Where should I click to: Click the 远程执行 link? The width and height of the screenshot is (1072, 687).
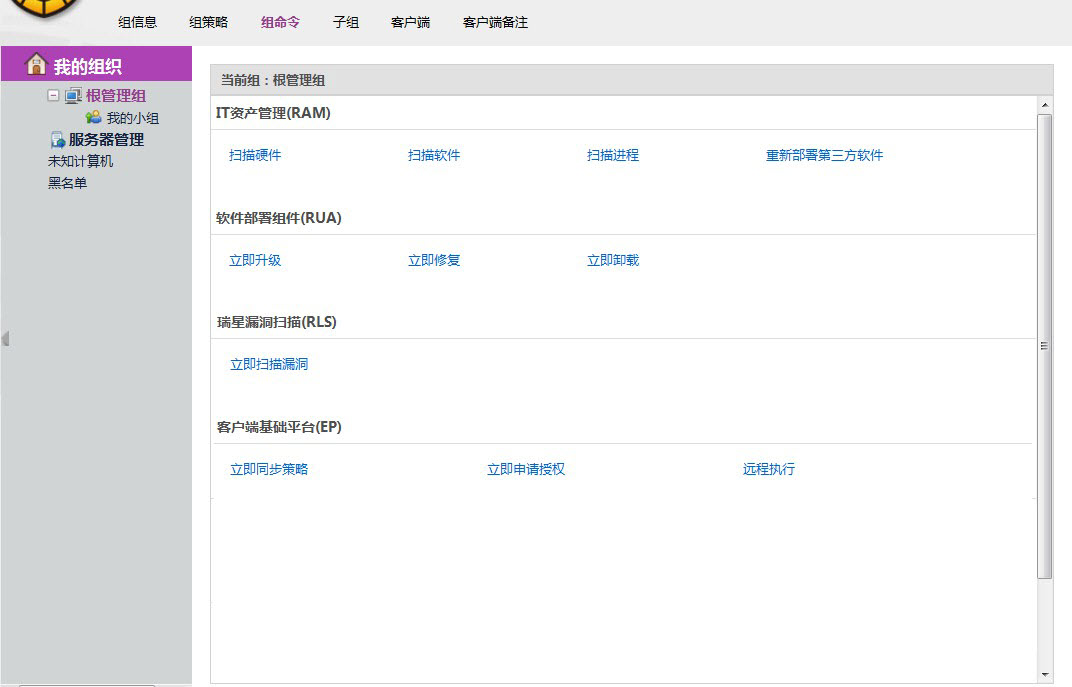[x=768, y=469]
